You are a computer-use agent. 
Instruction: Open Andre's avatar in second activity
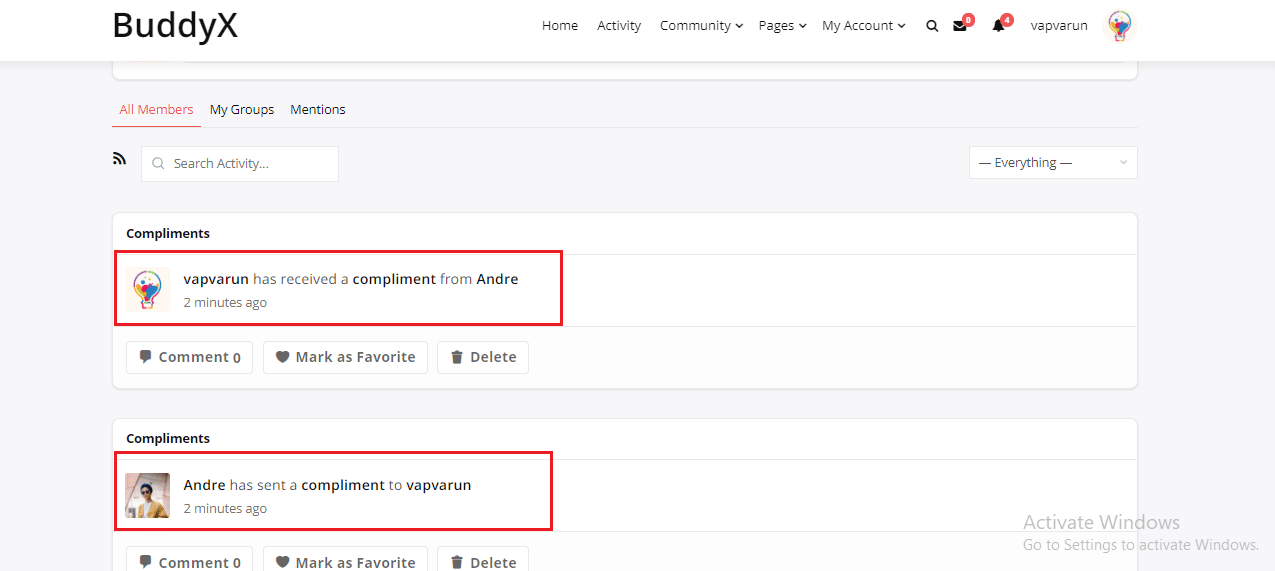[148, 495]
